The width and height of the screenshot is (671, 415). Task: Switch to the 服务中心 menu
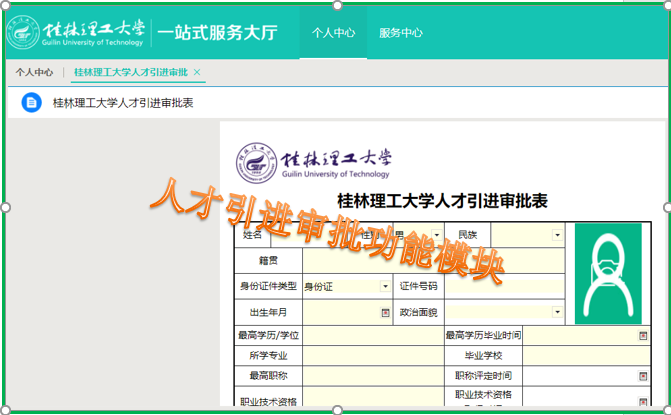[400, 32]
